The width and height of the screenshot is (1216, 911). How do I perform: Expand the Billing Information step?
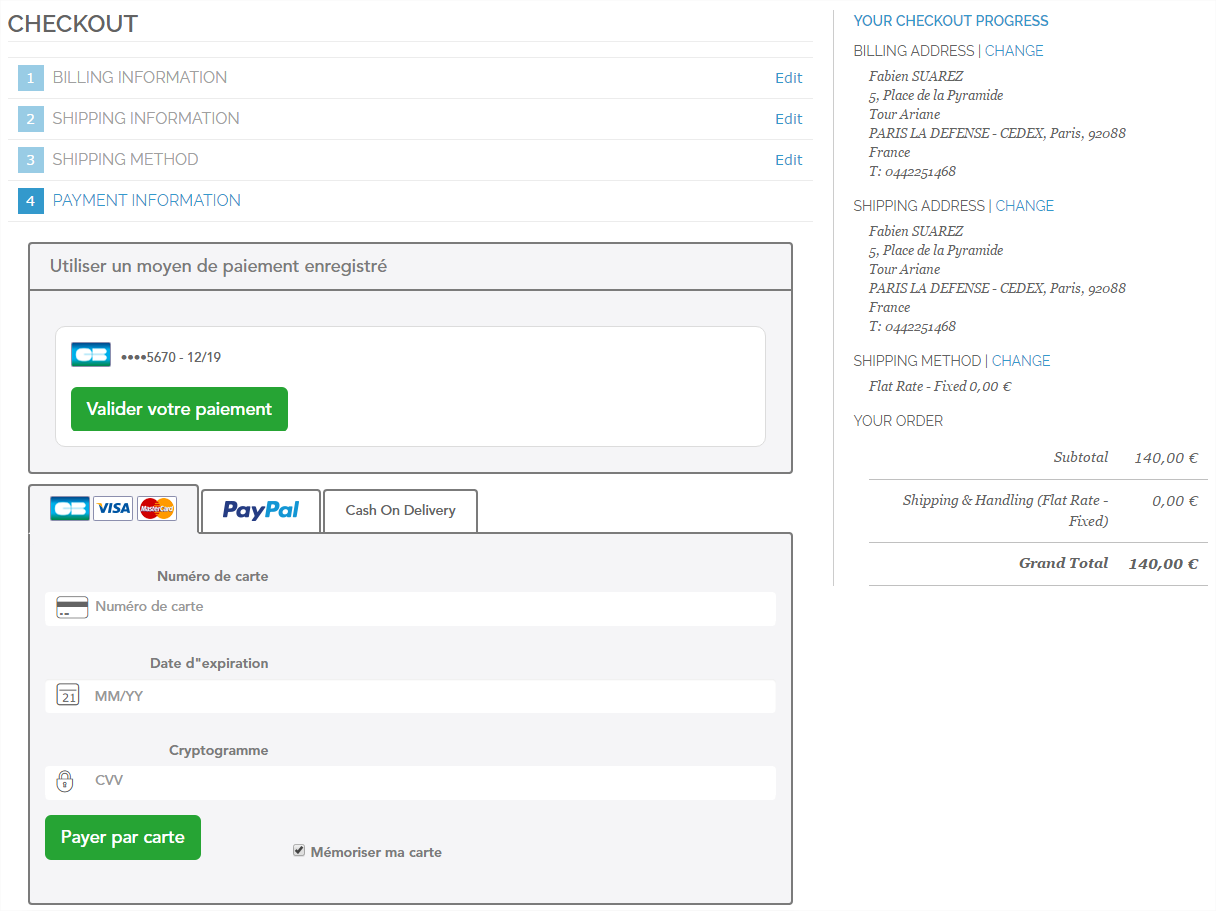[140, 78]
